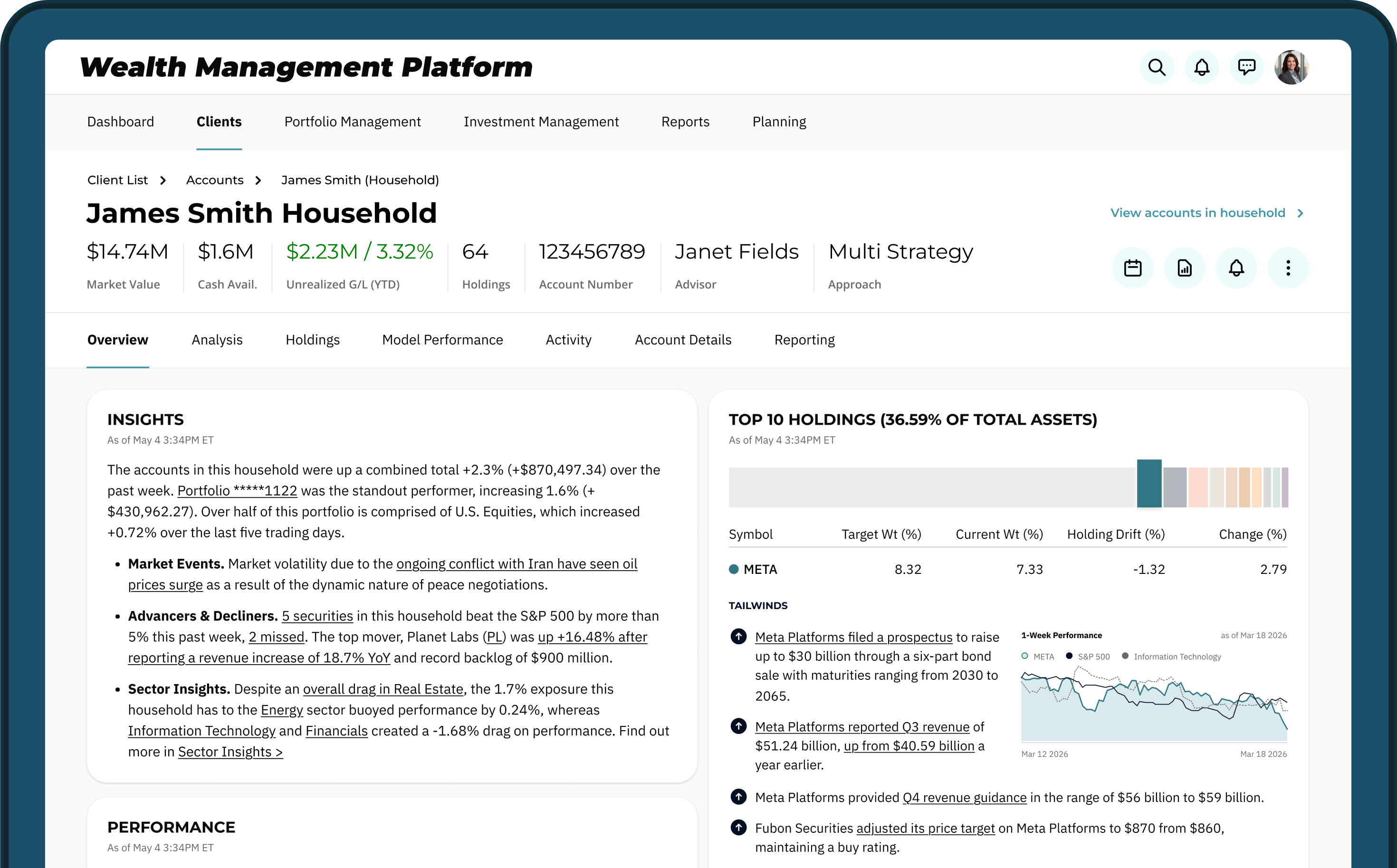Toggle S&P 500 series in chart legend

tap(1088, 657)
